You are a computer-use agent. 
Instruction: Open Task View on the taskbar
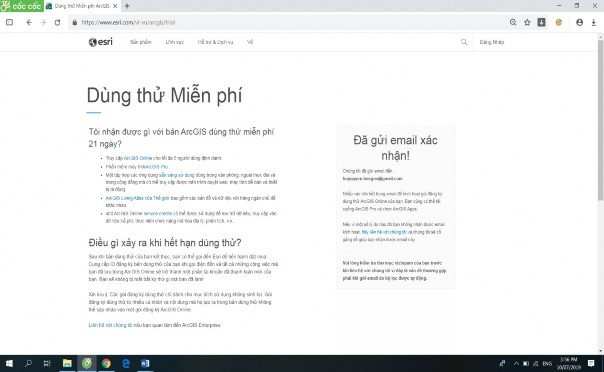[47, 363]
